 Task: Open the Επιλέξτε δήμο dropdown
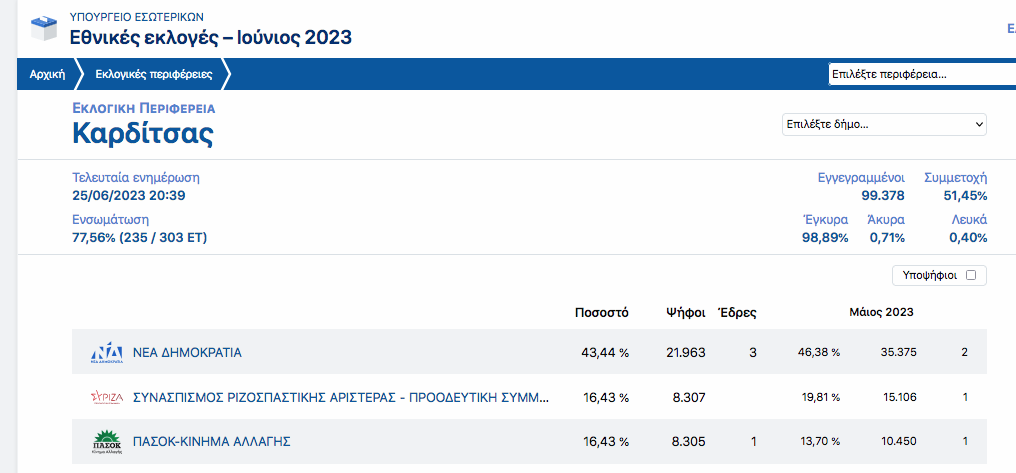coord(884,125)
